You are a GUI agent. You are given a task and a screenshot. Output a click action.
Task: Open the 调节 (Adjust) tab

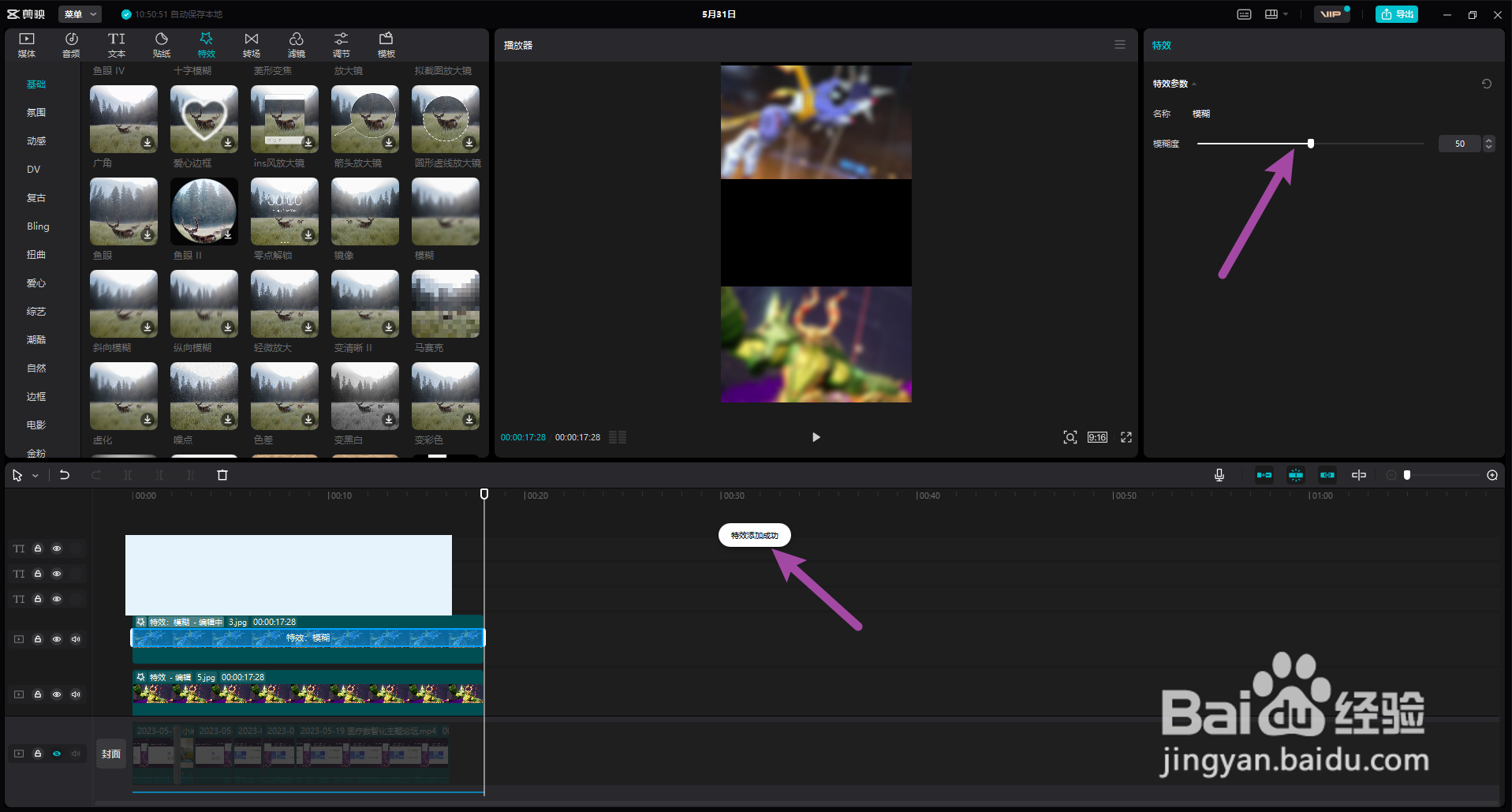click(342, 45)
